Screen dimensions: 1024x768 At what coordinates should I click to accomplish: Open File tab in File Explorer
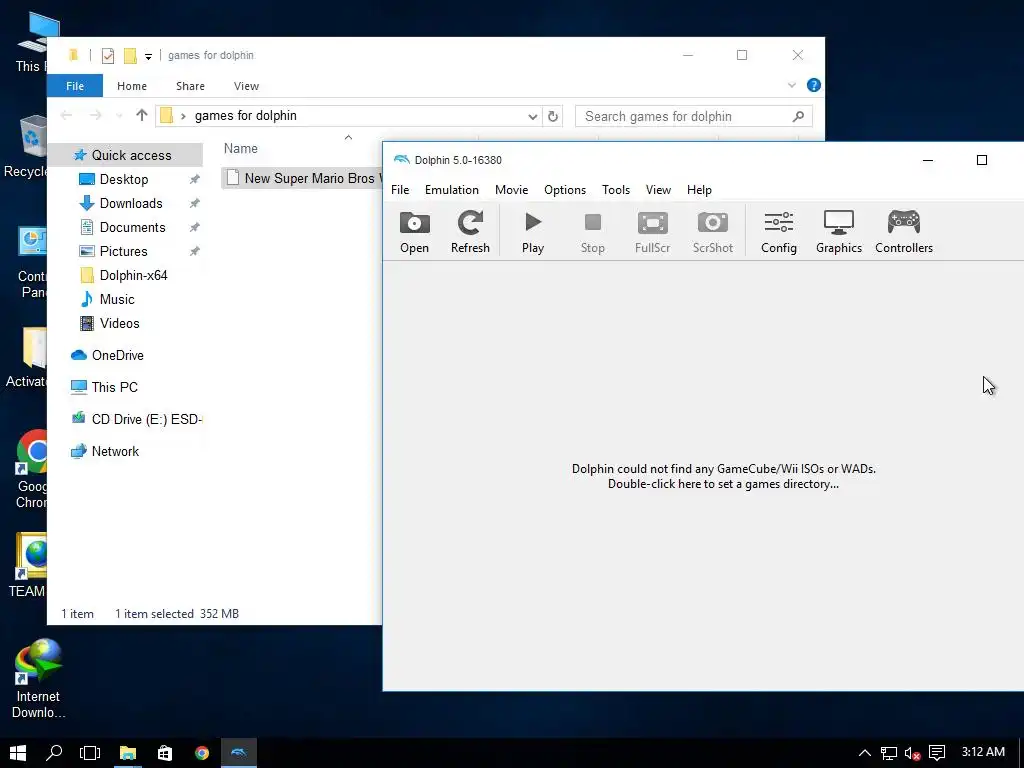point(74,86)
